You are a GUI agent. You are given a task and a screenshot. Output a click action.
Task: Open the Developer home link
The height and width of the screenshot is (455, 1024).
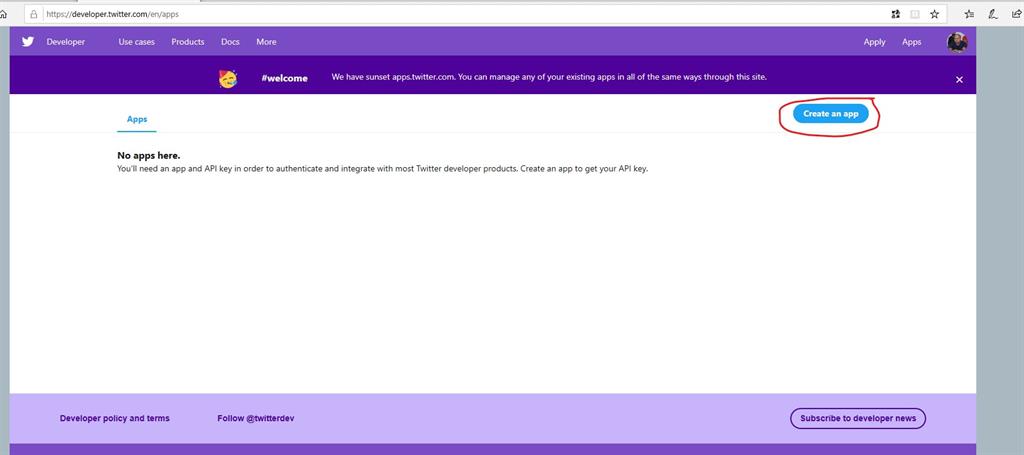65,42
